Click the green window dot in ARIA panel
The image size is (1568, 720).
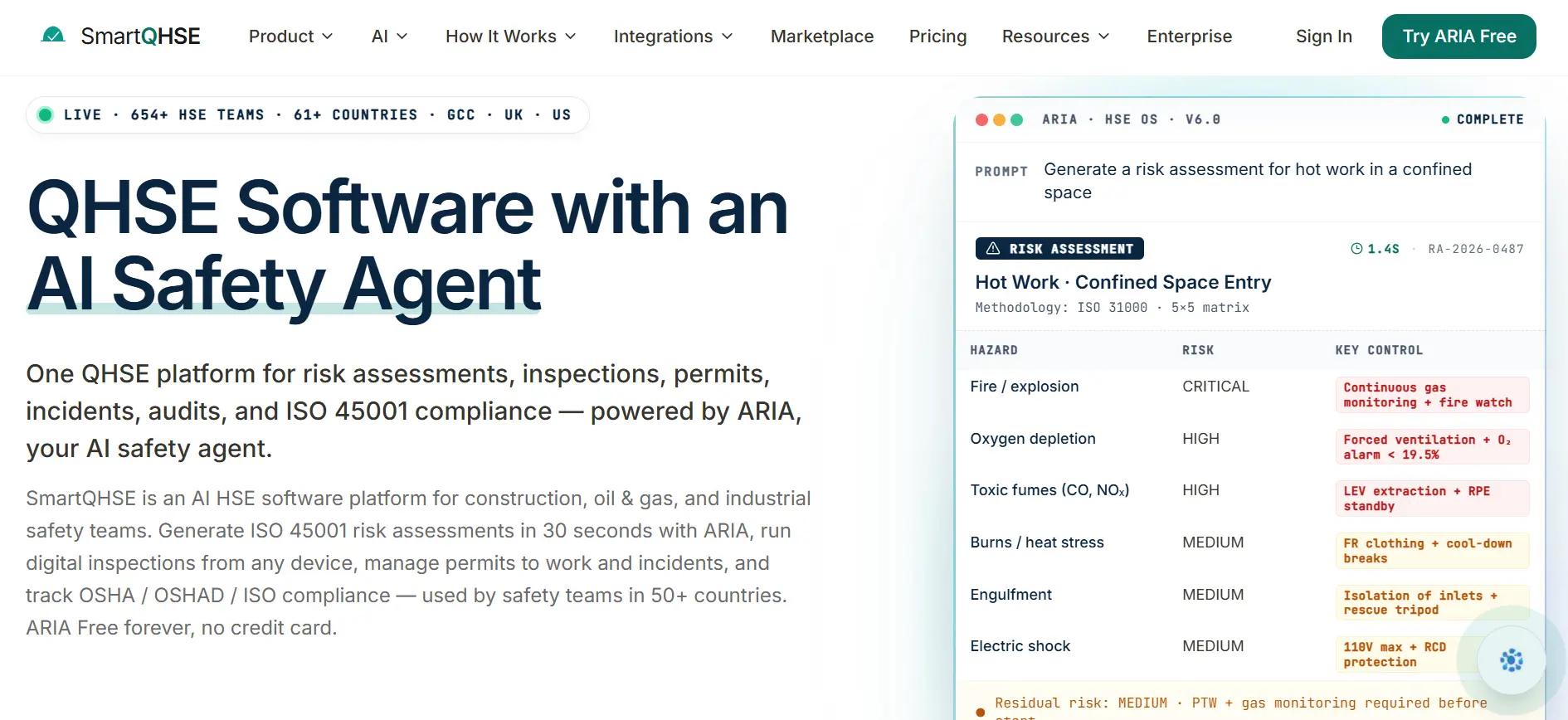pos(1016,119)
